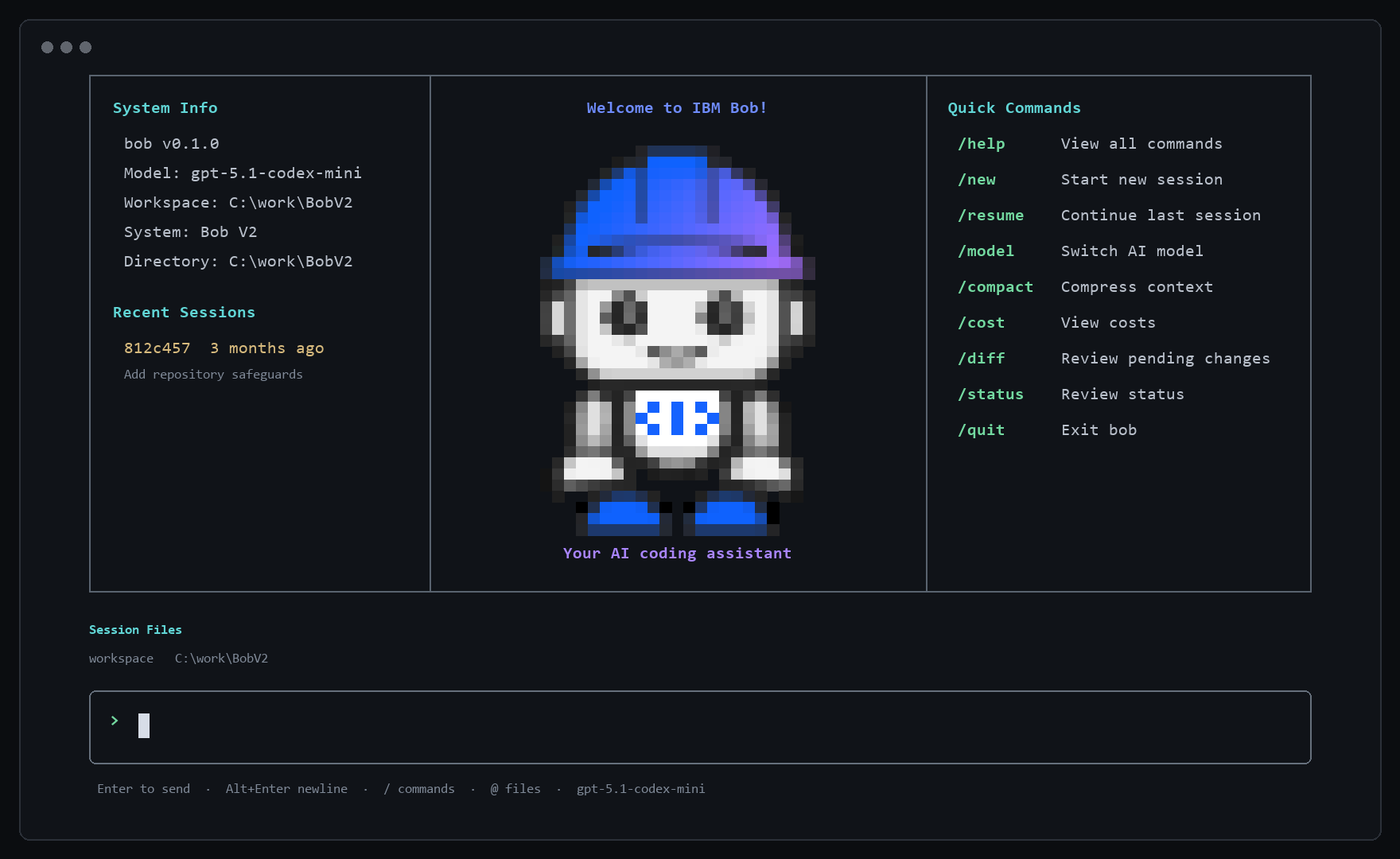Click 'Add repository safeguards' session description
Image resolution: width=1400 pixels, height=859 pixels.
click(x=213, y=375)
